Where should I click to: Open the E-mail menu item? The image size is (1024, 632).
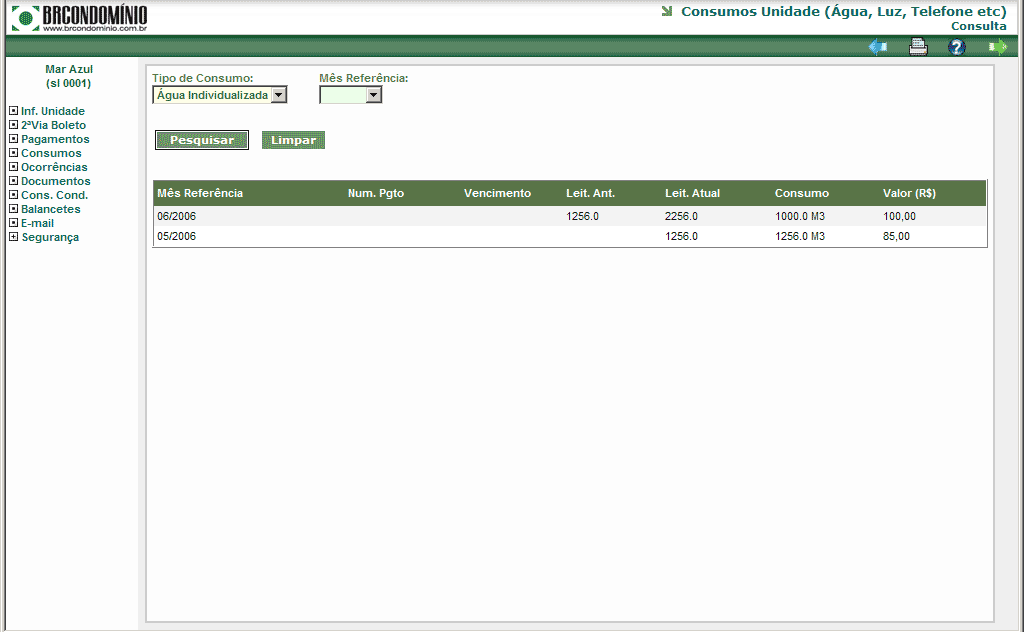tap(37, 223)
